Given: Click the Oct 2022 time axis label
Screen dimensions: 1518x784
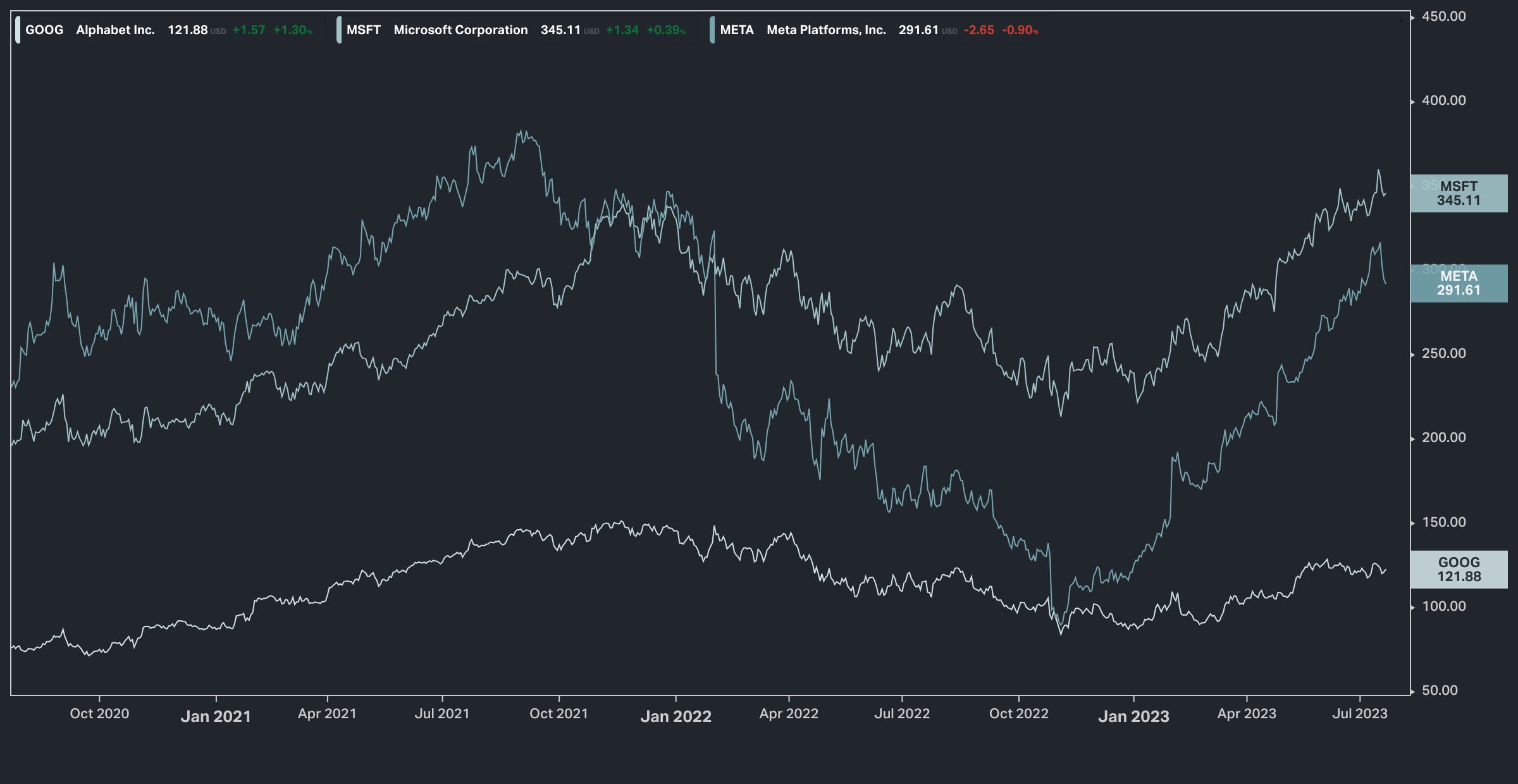Looking at the screenshot, I should point(1019,714).
